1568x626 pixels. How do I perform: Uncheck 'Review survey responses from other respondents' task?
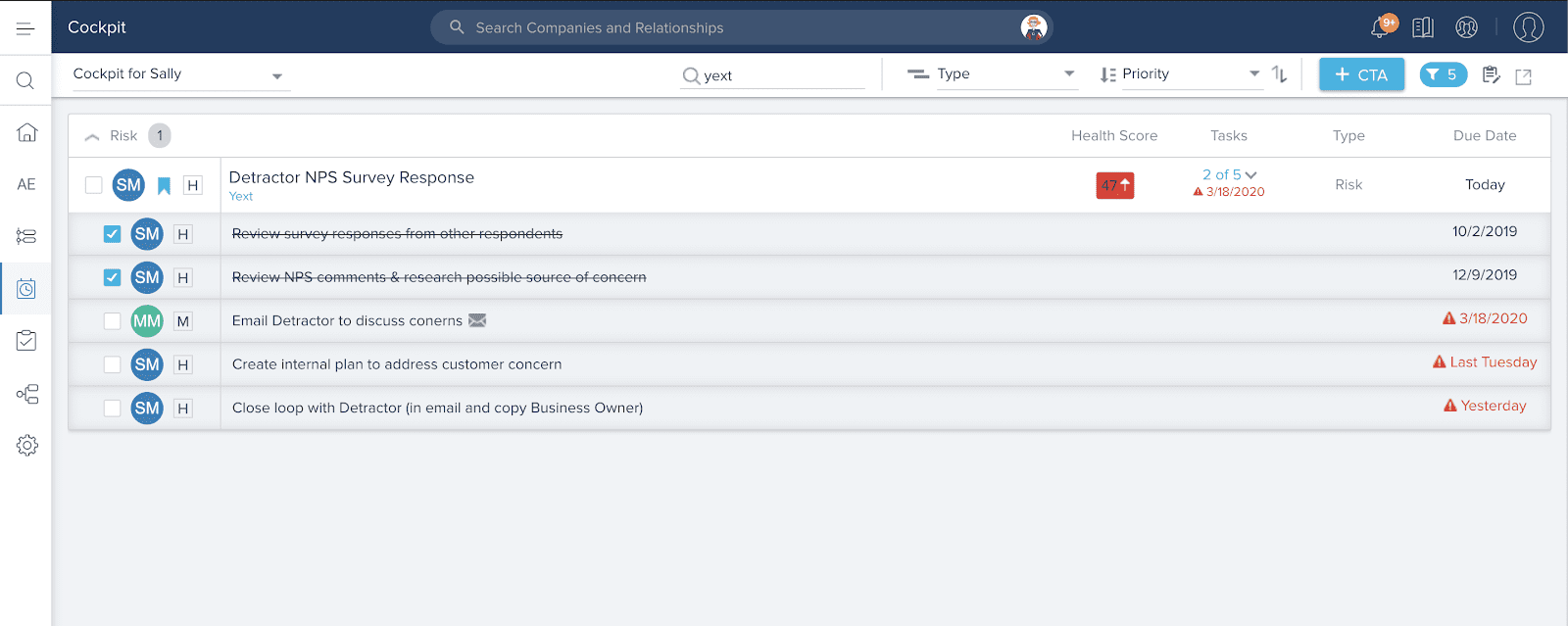[112, 234]
